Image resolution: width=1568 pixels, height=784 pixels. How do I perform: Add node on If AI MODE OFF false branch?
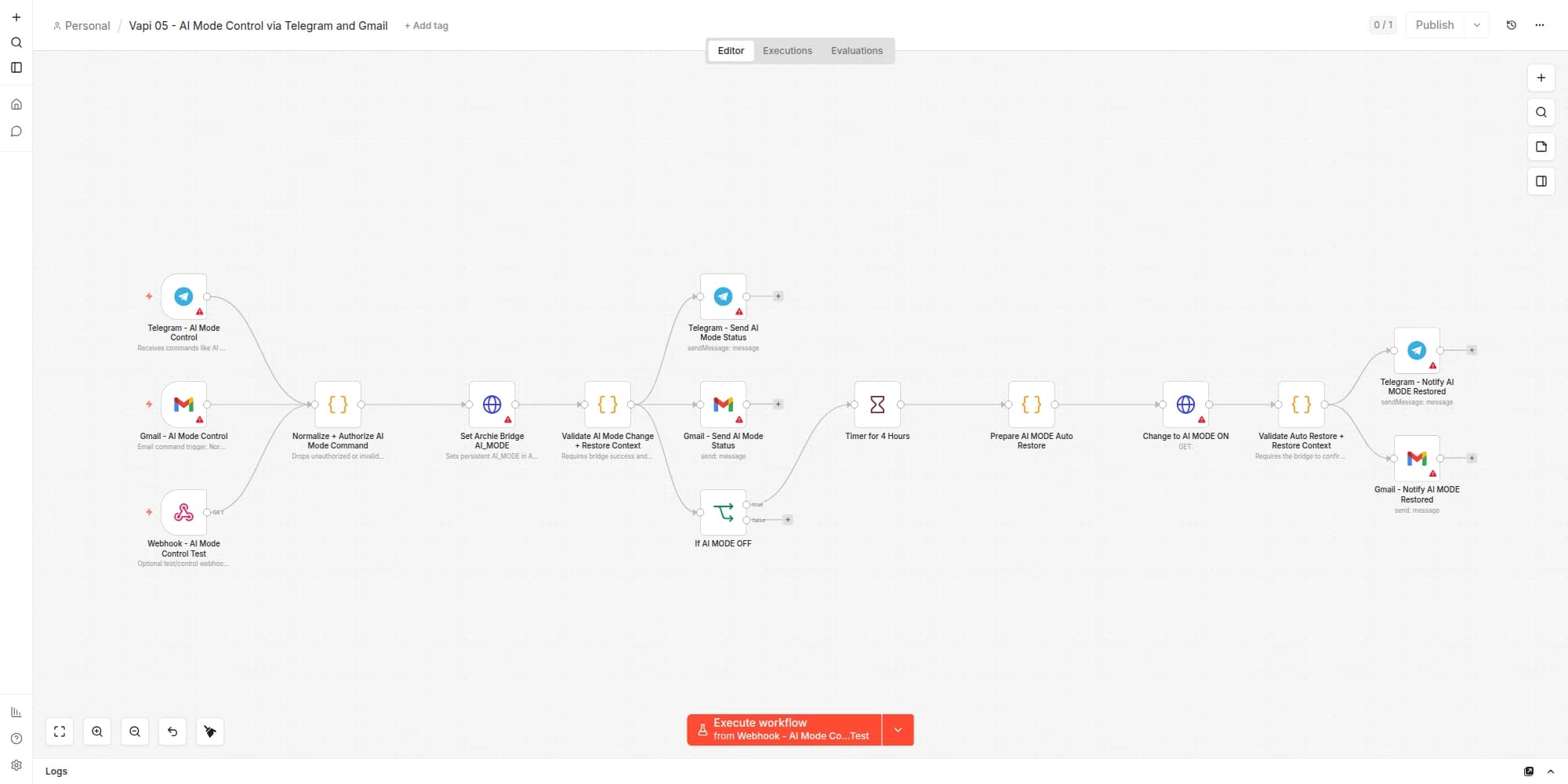click(788, 520)
